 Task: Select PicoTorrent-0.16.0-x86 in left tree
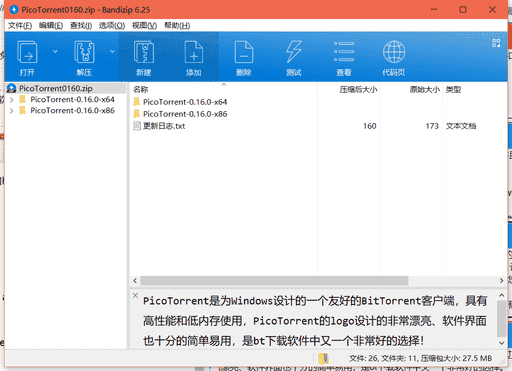click(x=72, y=111)
